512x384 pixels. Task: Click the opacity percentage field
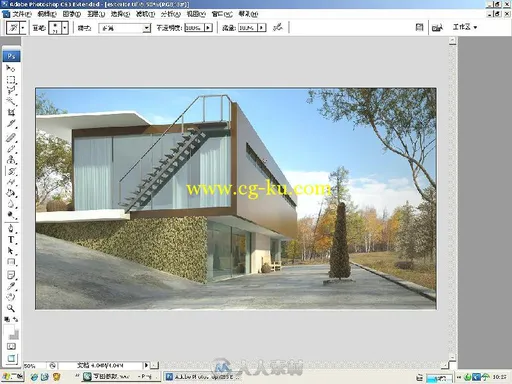point(194,28)
